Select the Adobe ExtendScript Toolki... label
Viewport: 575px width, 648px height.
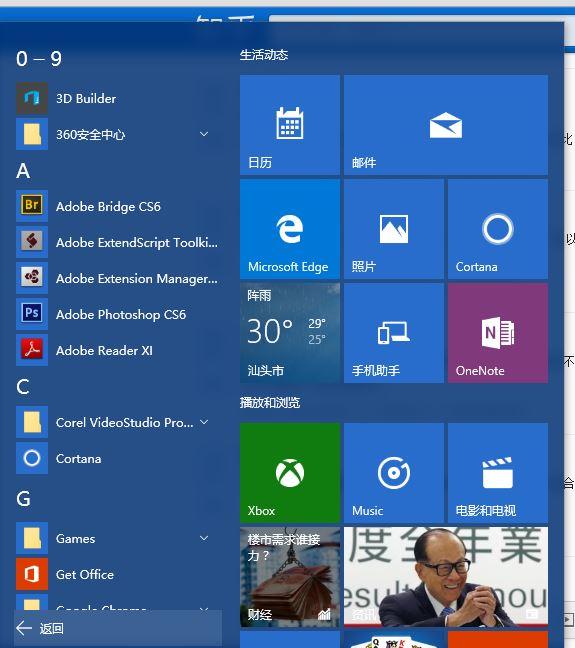click(137, 243)
